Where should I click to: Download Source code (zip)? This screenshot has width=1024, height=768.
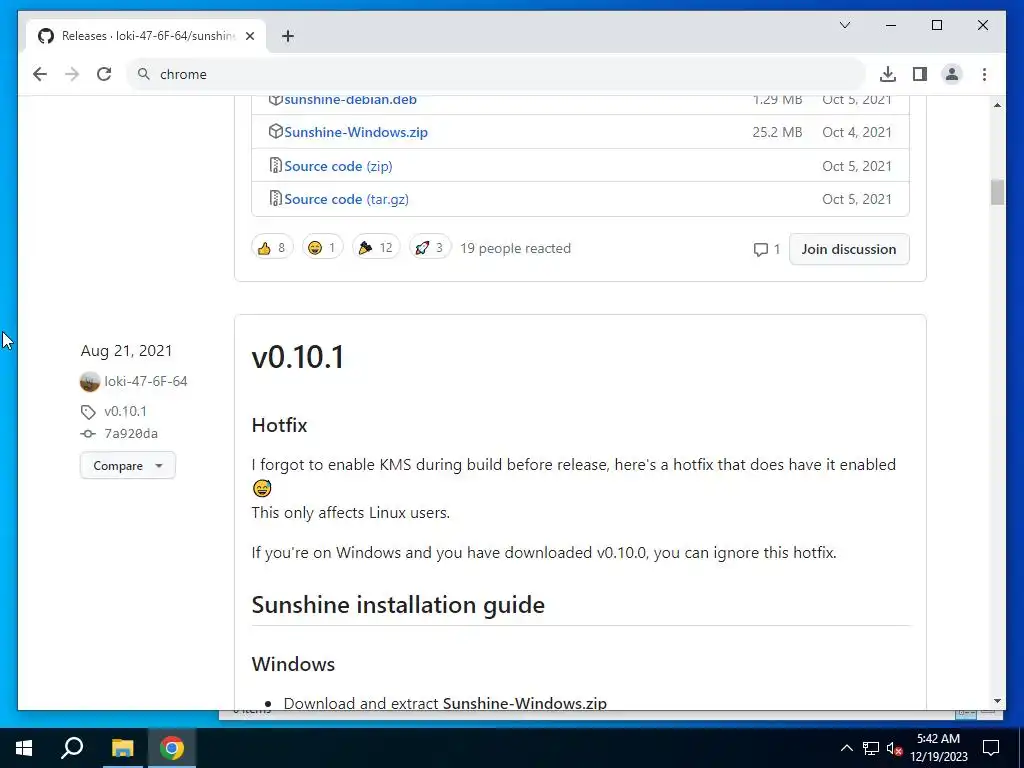click(338, 166)
